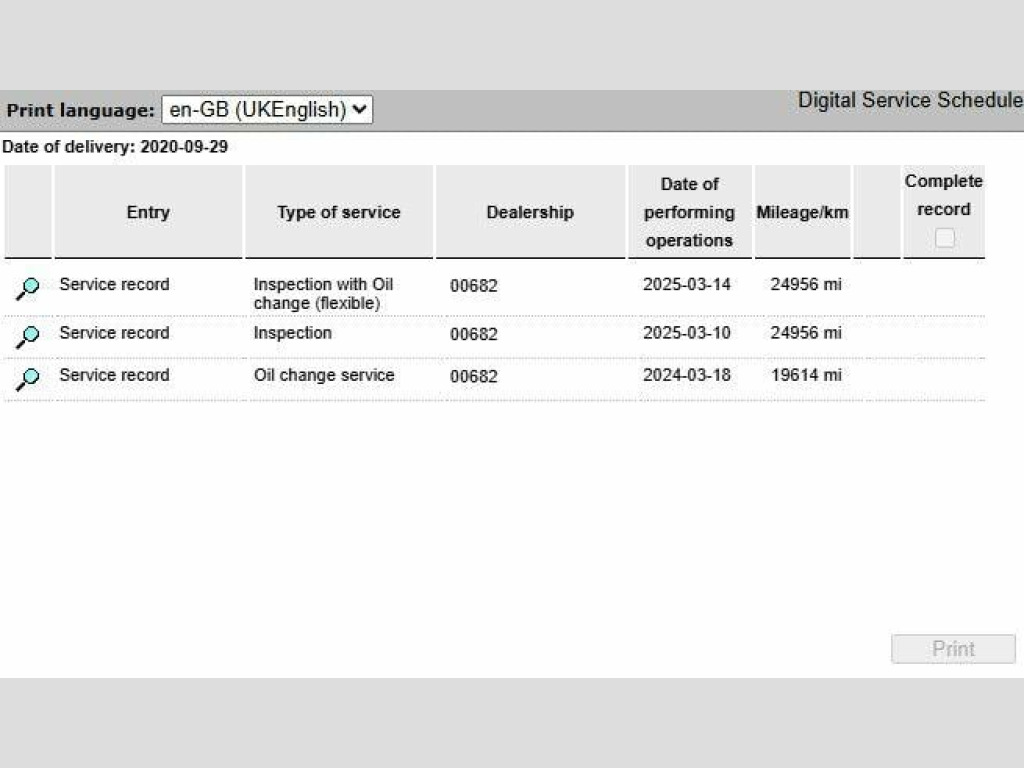
Task: Select the 19614 mi mileage value
Action: click(x=806, y=375)
